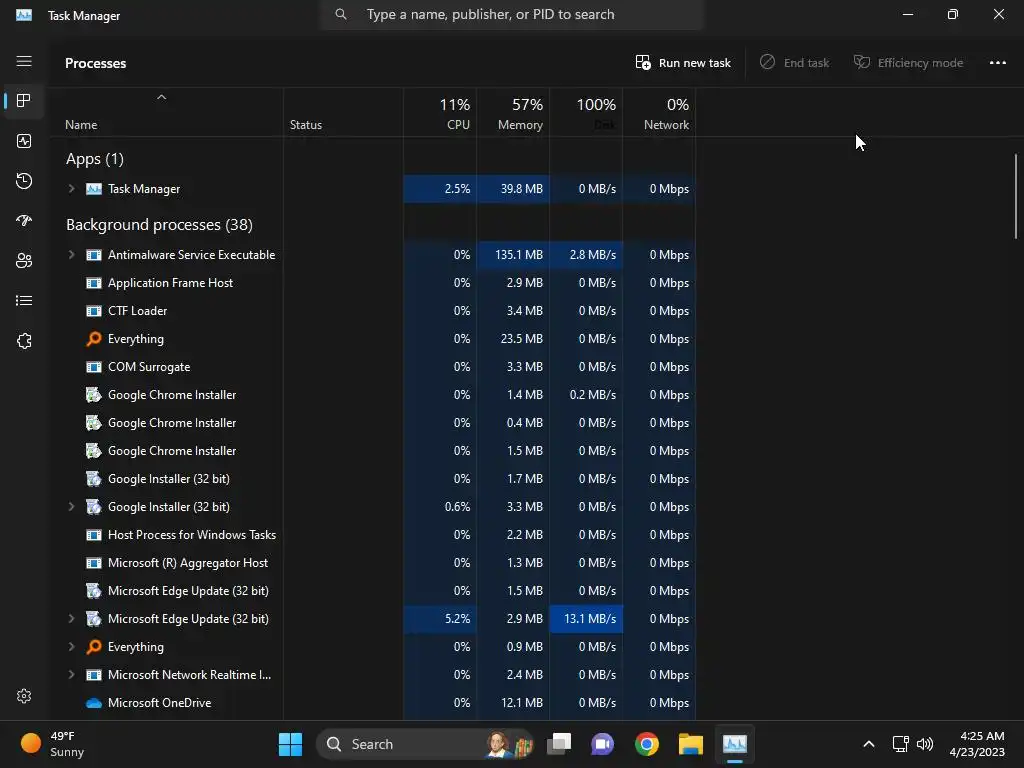Click the CTF Loader process icon
Screen dimensions: 1024x768
(94, 311)
